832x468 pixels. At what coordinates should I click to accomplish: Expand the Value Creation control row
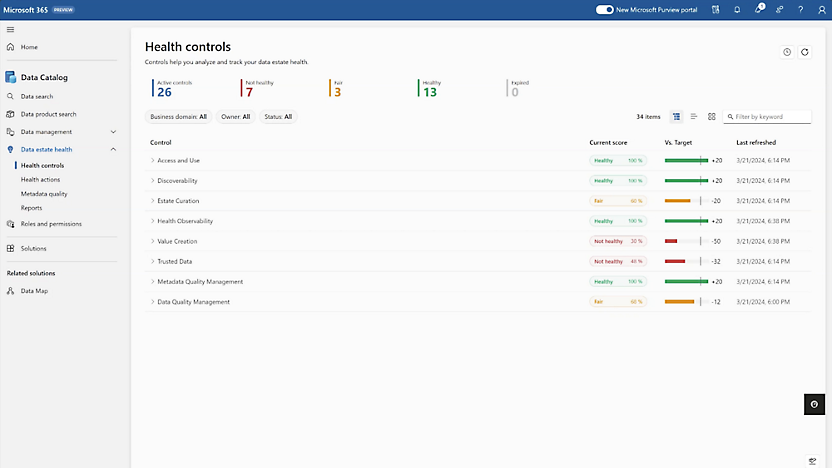(152, 241)
